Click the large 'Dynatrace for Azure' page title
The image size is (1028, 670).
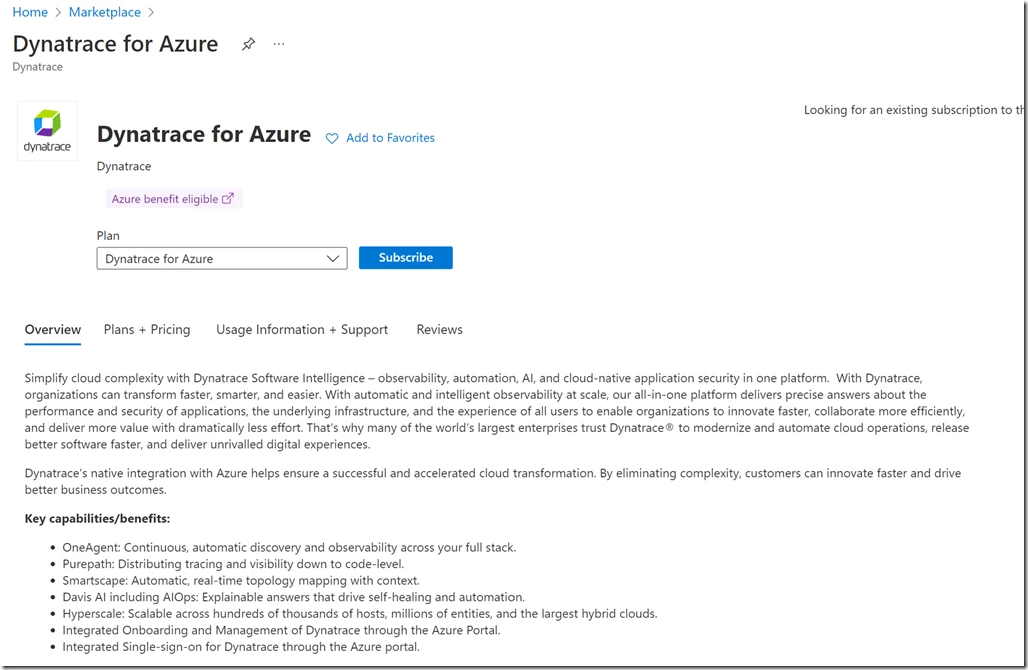pyautogui.click(x=115, y=44)
